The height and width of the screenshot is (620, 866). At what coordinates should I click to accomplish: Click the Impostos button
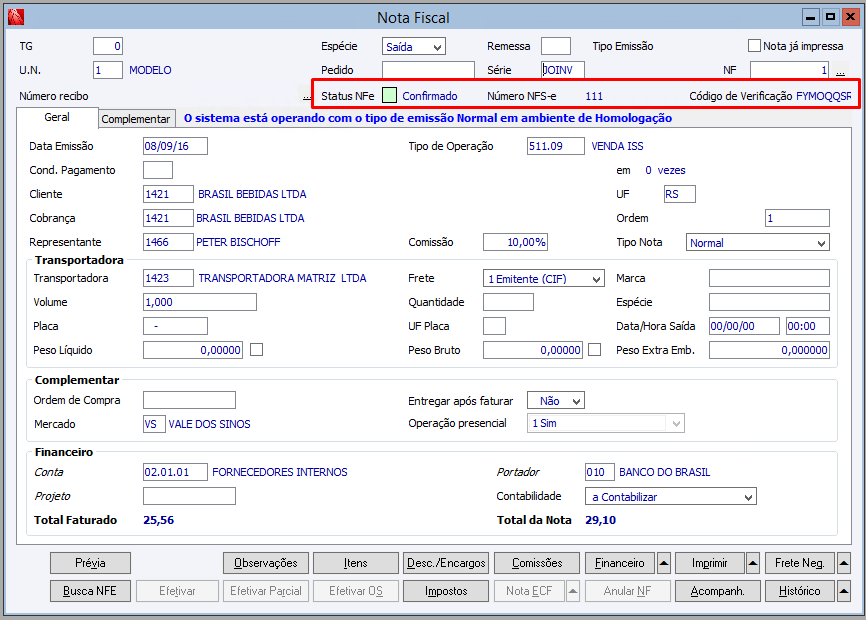pyautogui.click(x=446, y=591)
